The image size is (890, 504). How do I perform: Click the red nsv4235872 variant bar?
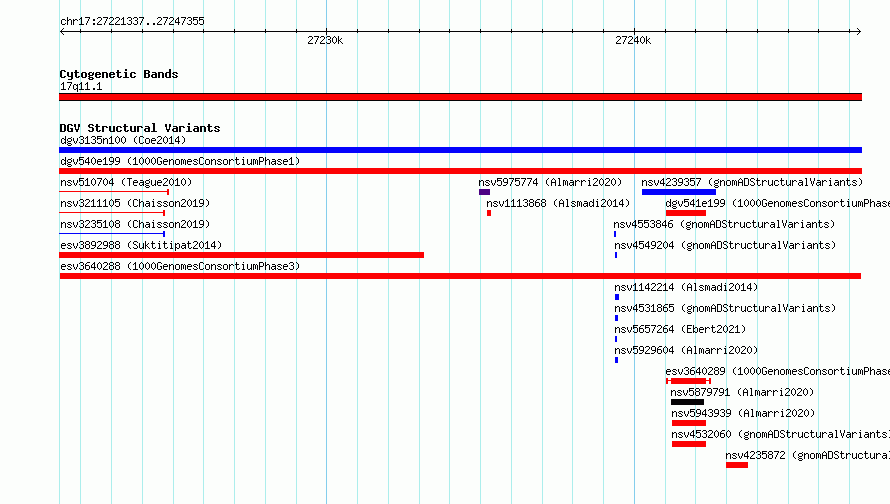737,465
